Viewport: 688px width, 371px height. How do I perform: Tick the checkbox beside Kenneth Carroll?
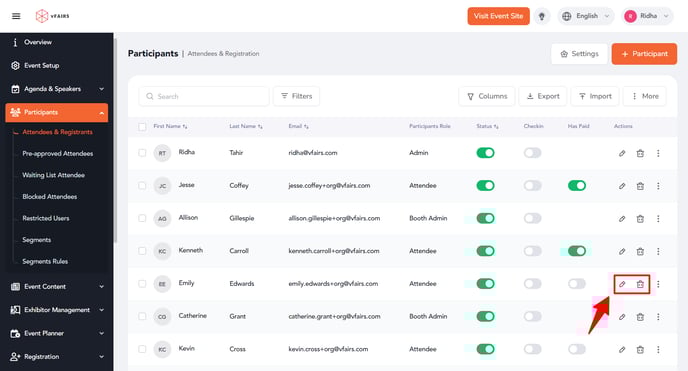pos(142,251)
